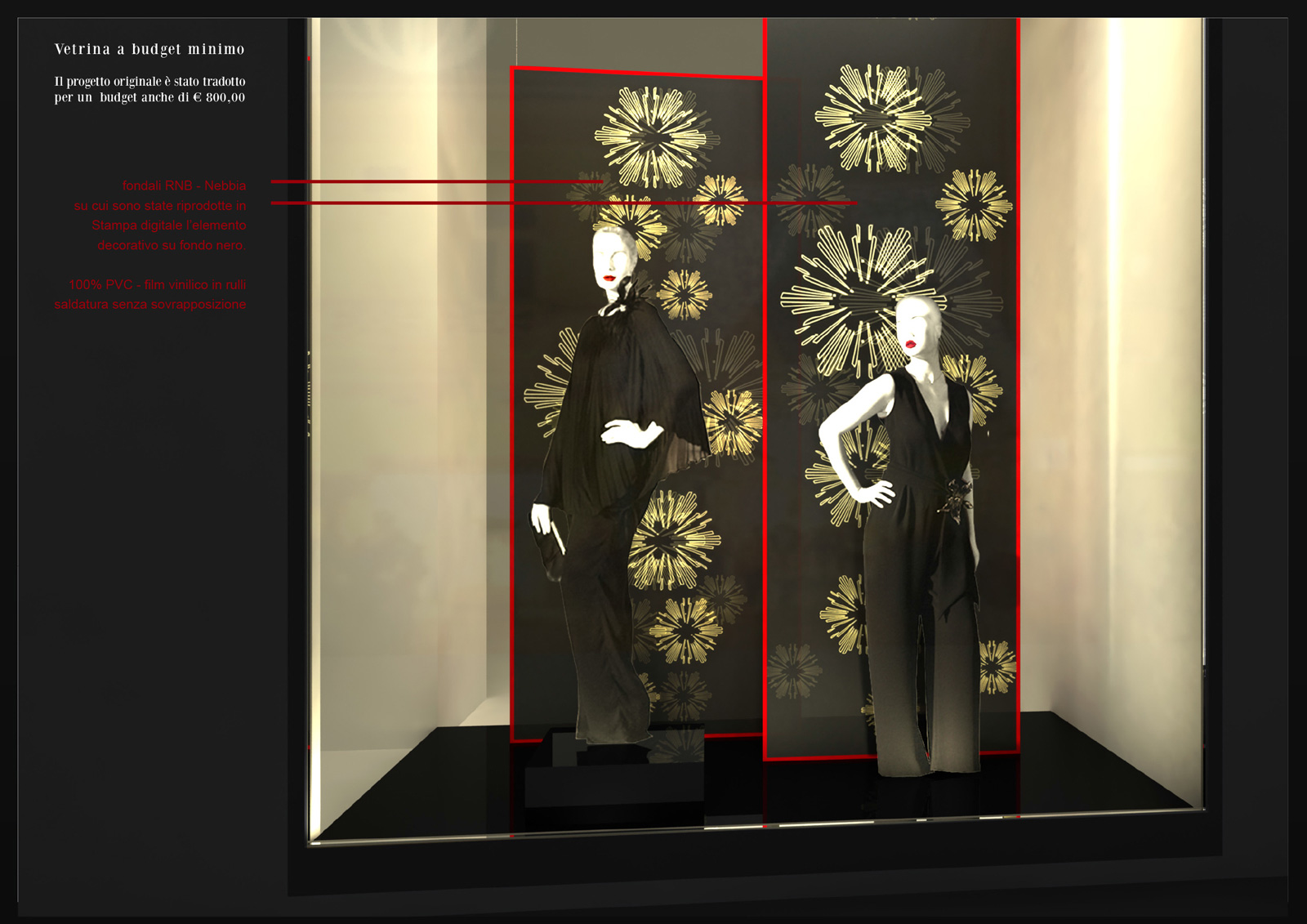This screenshot has width=1307, height=924.
Task: Click the brooch on right mannequin's waist
Action: click(x=956, y=497)
